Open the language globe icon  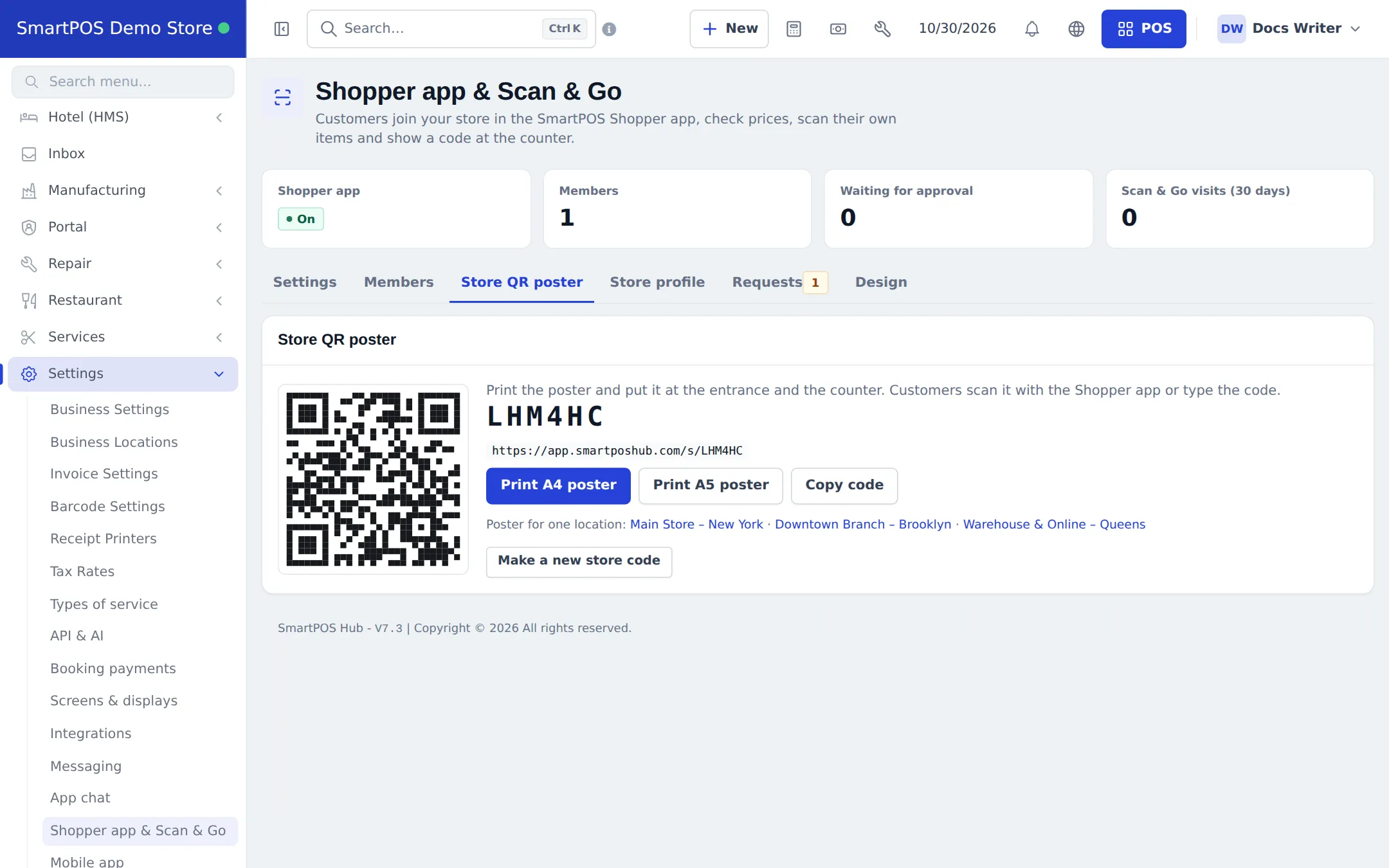pyautogui.click(x=1076, y=29)
